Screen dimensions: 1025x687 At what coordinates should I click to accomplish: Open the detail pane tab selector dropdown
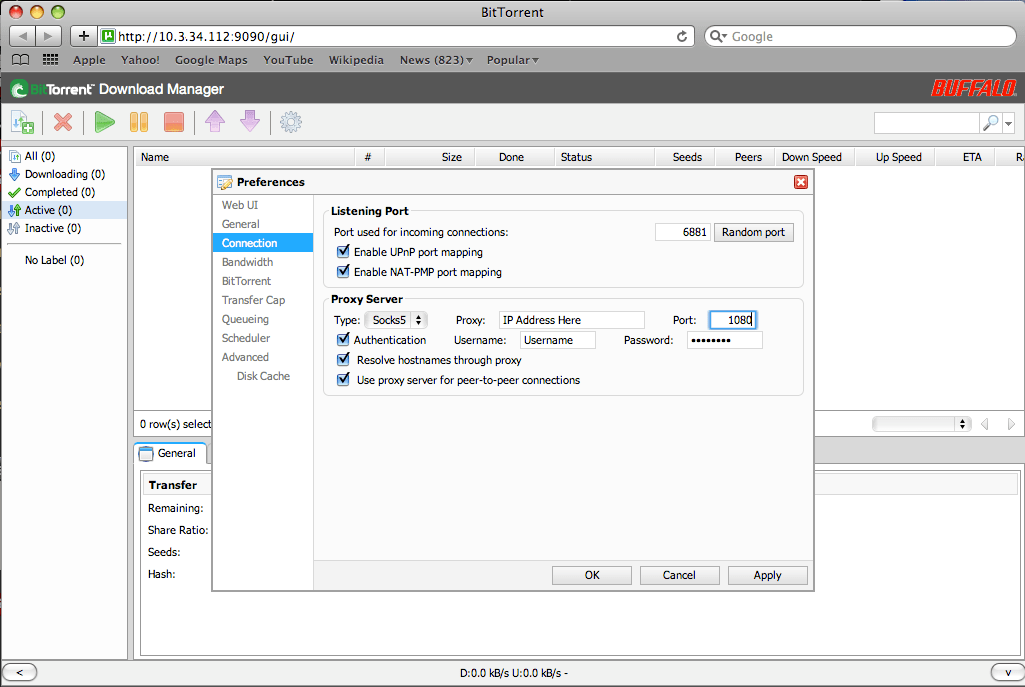click(922, 424)
